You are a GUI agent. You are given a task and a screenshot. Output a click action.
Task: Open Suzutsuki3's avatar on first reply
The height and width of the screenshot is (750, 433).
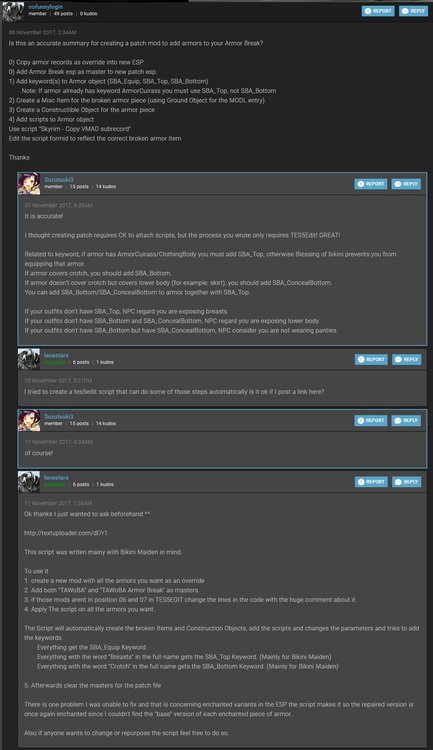(29, 184)
